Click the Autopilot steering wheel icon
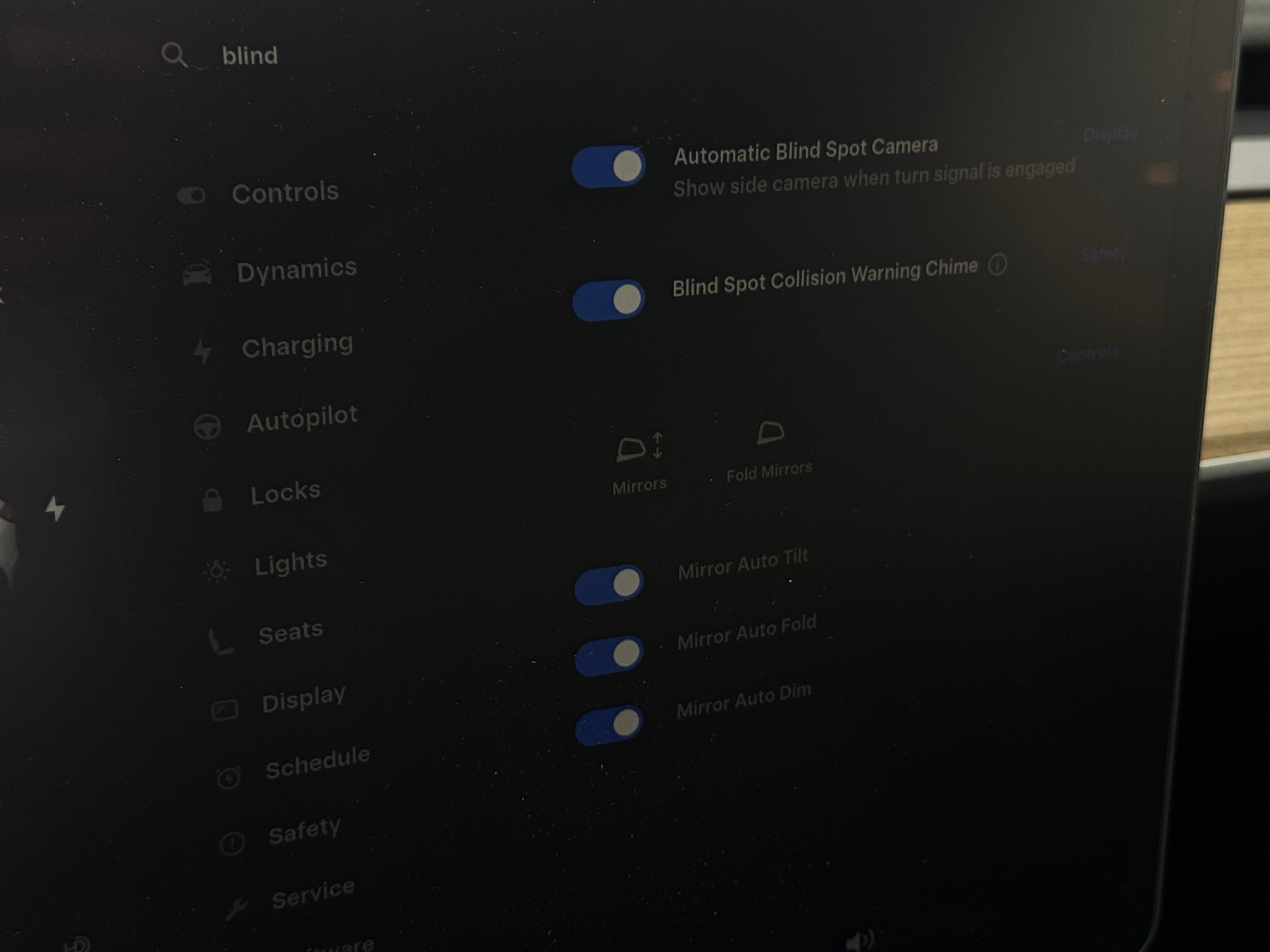Image resolution: width=1270 pixels, height=952 pixels. point(207,427)
